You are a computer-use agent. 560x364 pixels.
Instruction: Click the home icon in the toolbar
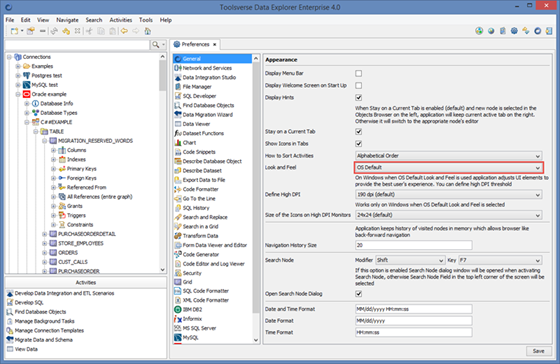coord(148,31)
